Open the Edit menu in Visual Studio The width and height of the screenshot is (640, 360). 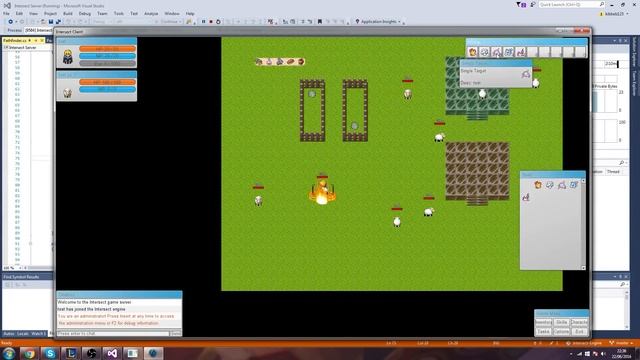point(19,13)
